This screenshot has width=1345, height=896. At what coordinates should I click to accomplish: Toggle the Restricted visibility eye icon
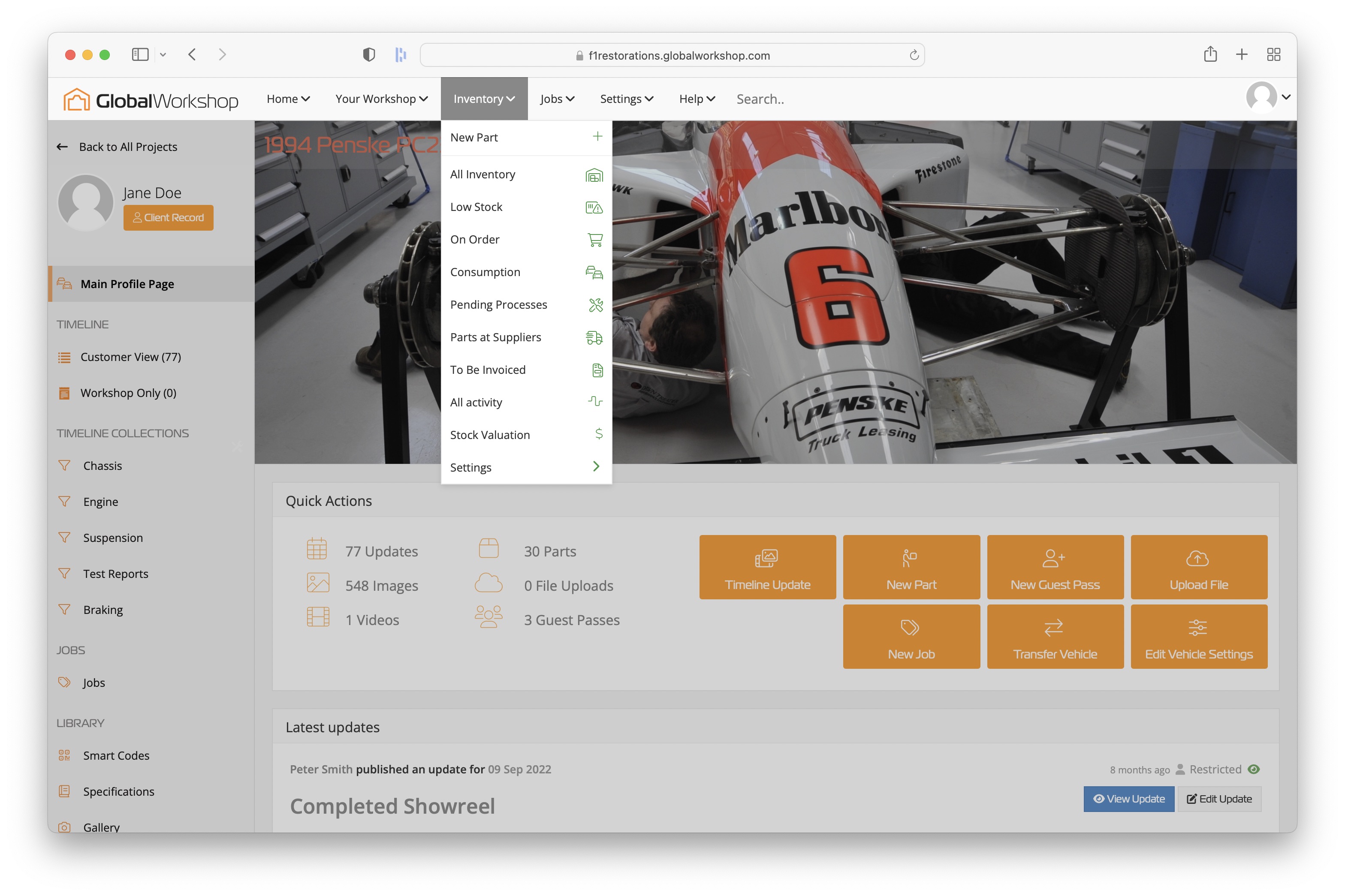click(x=1253, y=769)
